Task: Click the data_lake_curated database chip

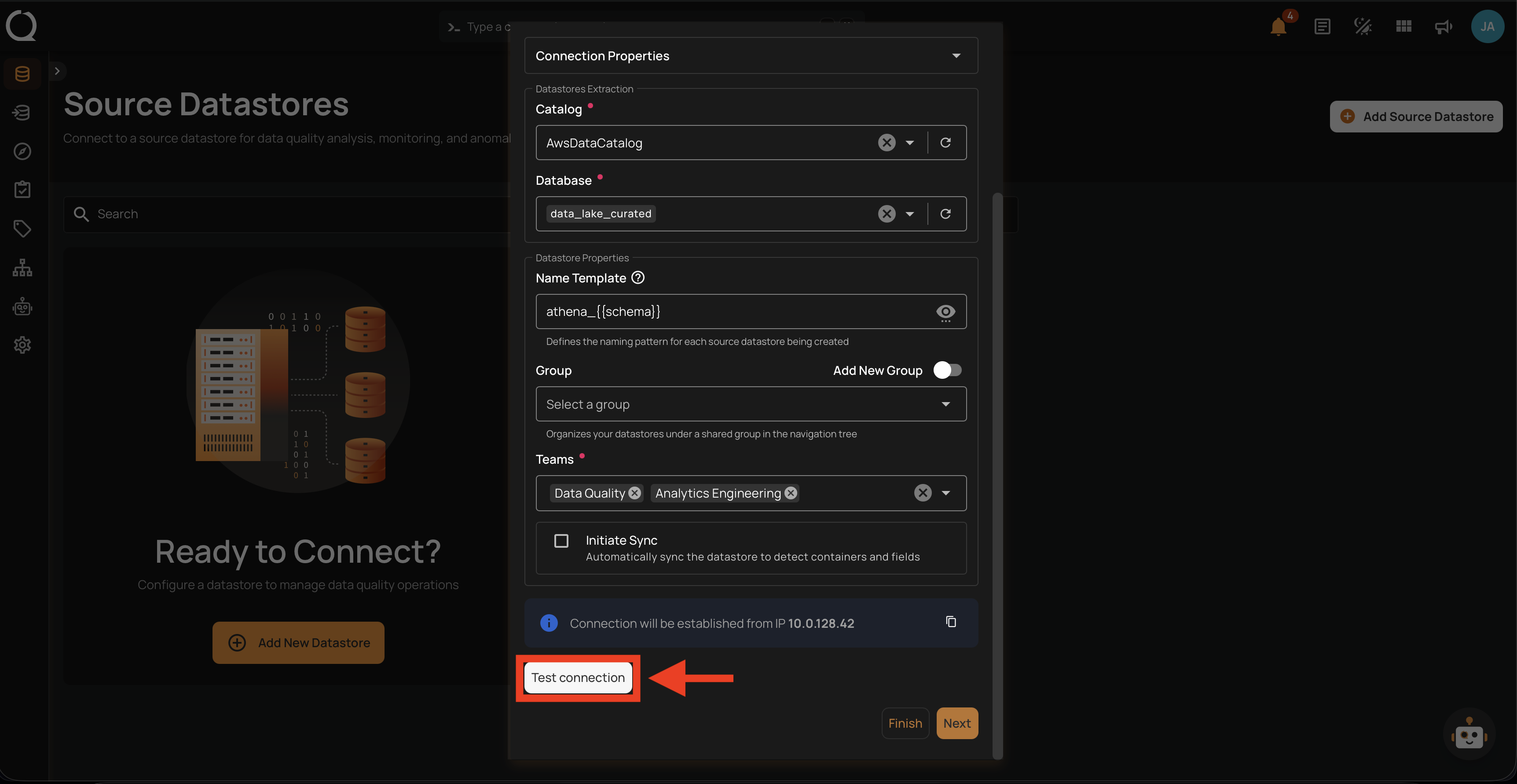Action: tap(601, 214)
